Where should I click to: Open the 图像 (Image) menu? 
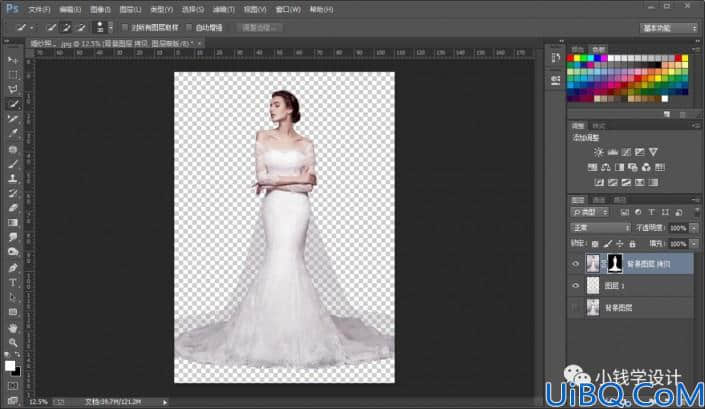point(100,9)
